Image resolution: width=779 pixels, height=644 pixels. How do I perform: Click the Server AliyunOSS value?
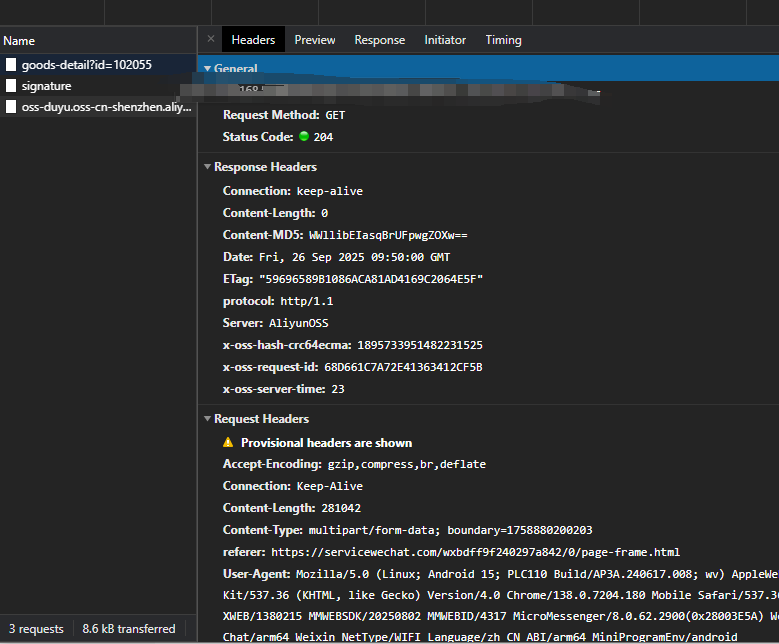point(299,323)
